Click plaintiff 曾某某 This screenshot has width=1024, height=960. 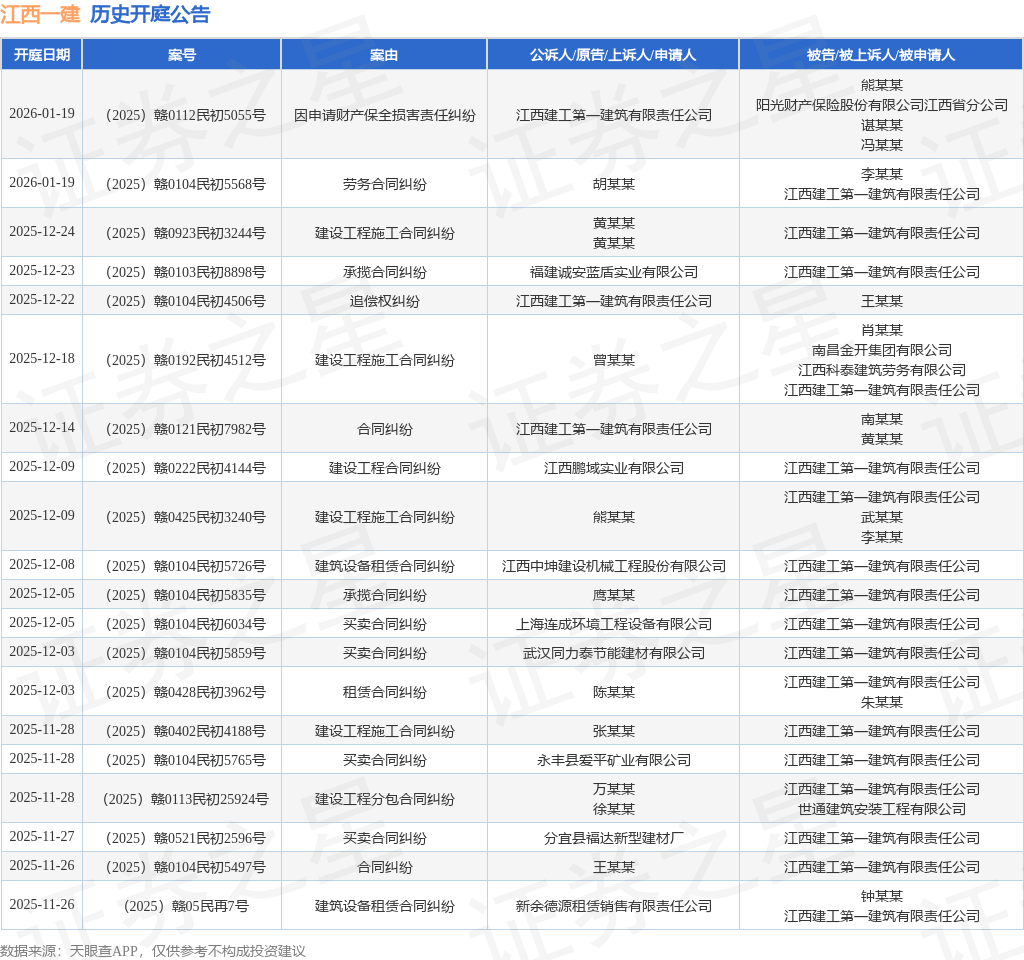point(614,360)
